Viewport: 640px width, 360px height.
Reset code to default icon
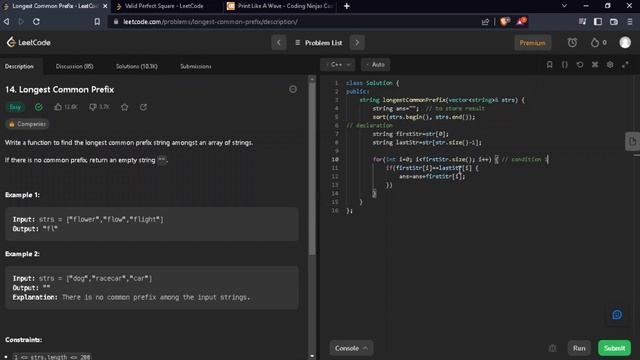[580, 64]
